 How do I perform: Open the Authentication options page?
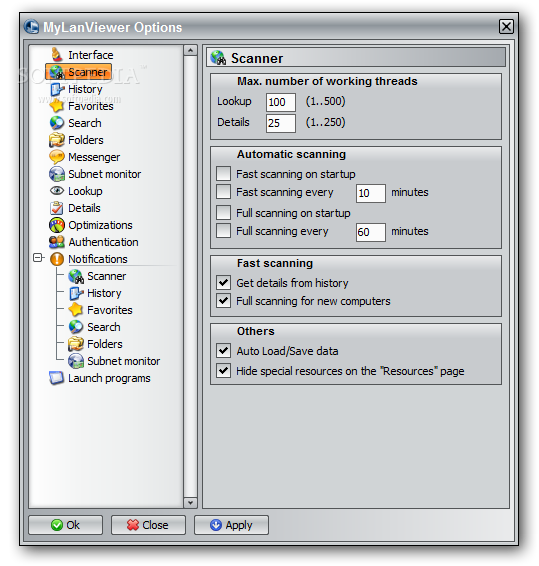click(103, 242)
